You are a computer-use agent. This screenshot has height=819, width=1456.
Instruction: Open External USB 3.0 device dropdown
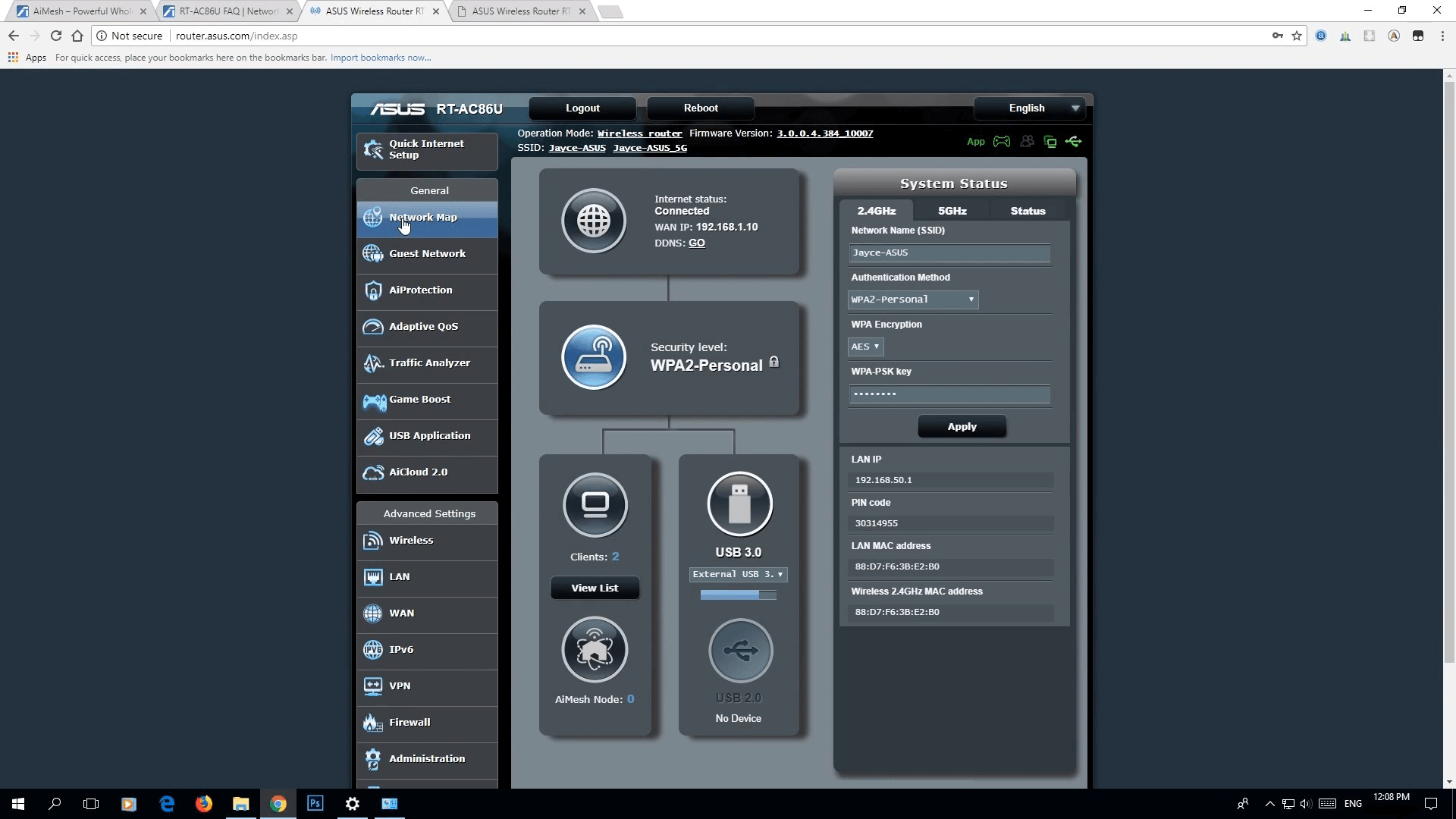[738, 575]
